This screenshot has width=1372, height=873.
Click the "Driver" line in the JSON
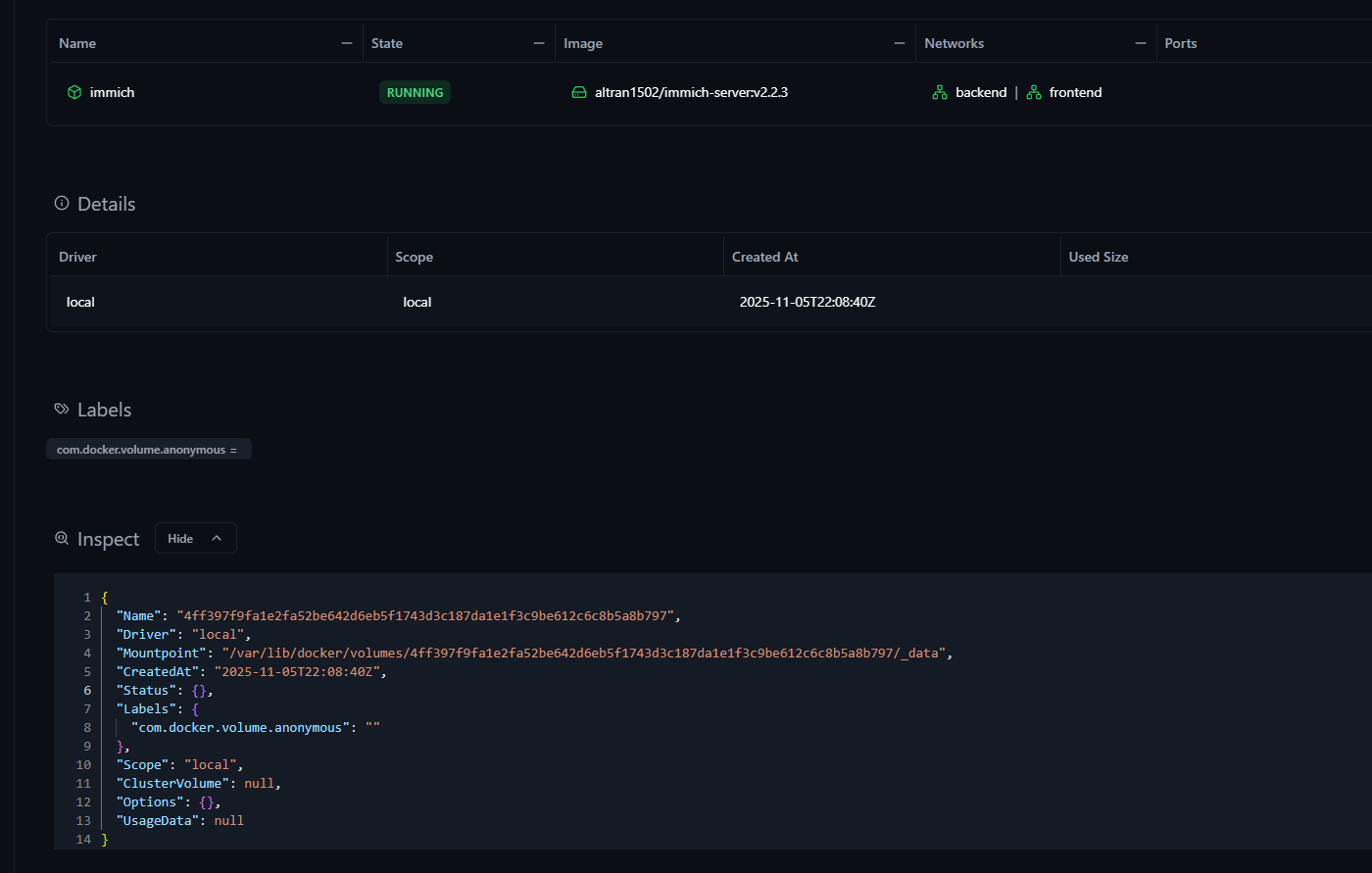183,635
